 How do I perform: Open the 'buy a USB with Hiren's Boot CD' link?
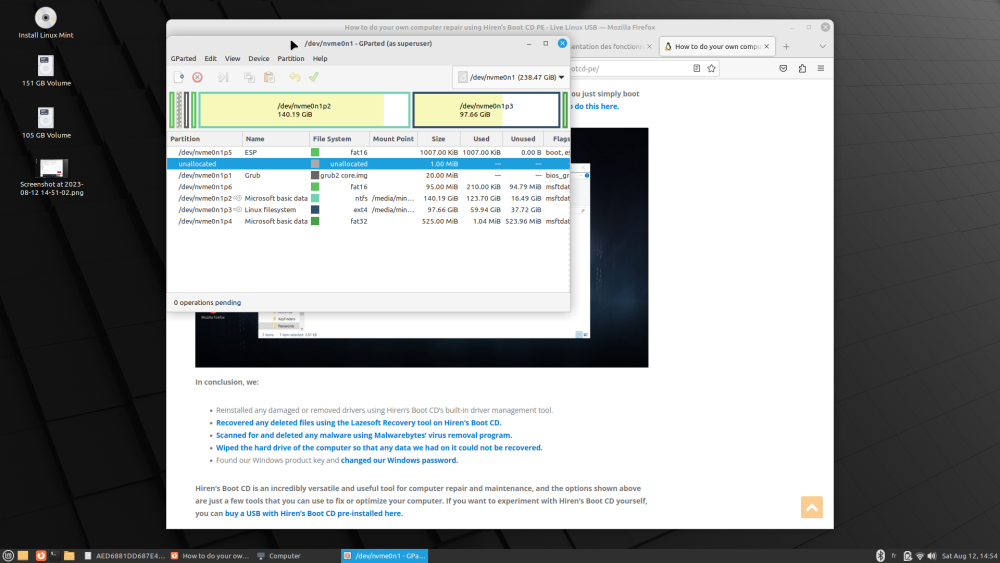click(314, 513)
